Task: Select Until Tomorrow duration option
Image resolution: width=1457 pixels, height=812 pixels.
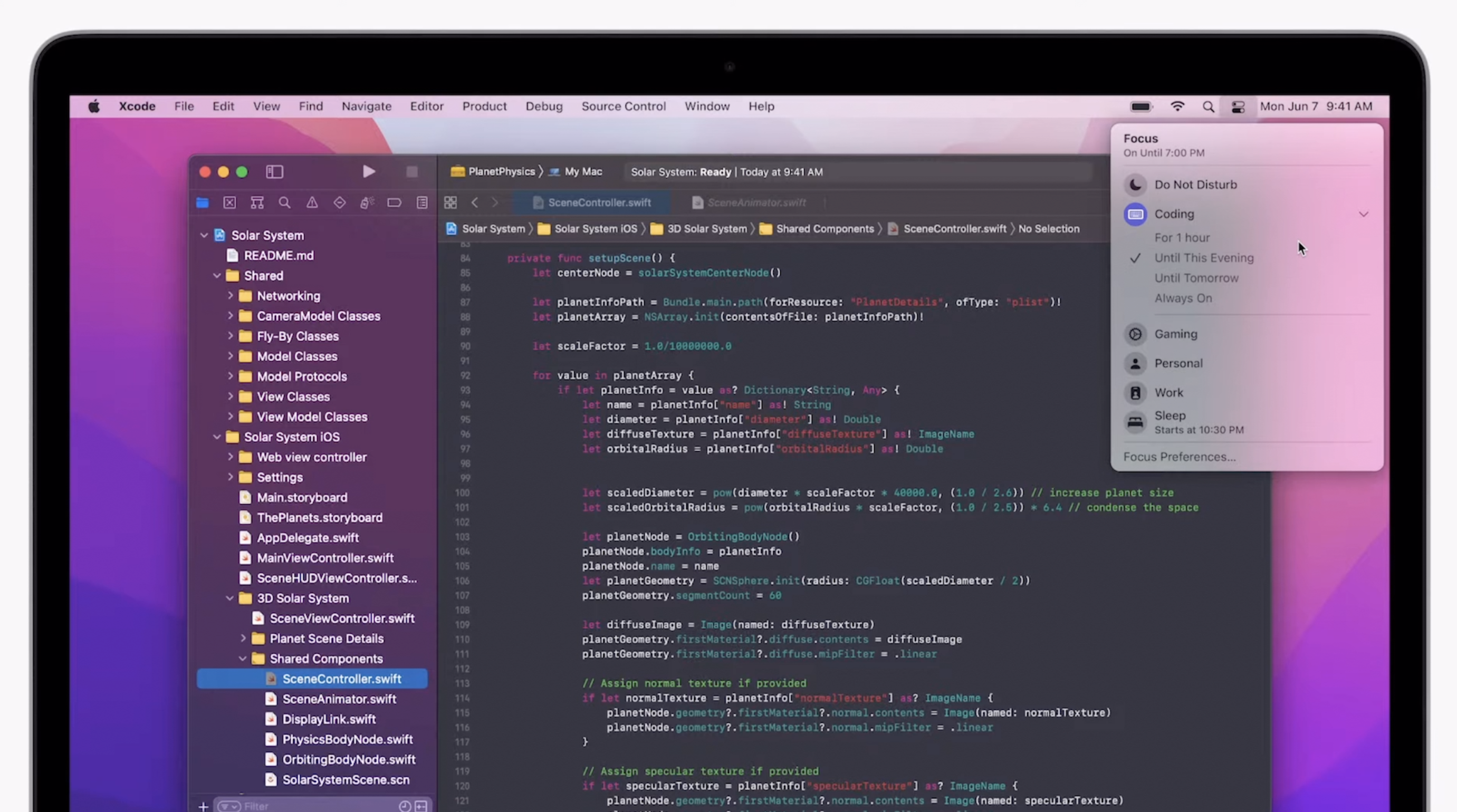Action: [1196, 278]
